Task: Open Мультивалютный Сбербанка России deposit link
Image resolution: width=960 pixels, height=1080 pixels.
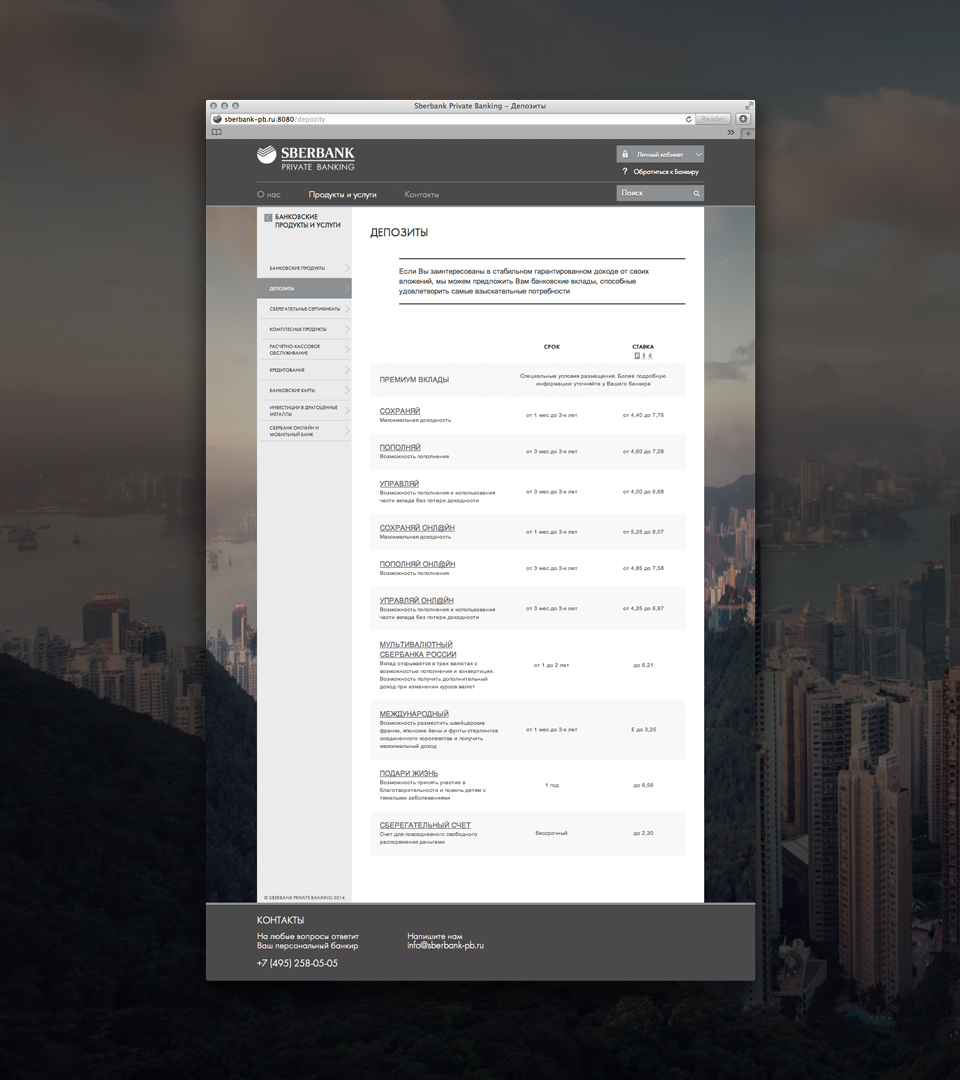Action: tap(417, 650)
